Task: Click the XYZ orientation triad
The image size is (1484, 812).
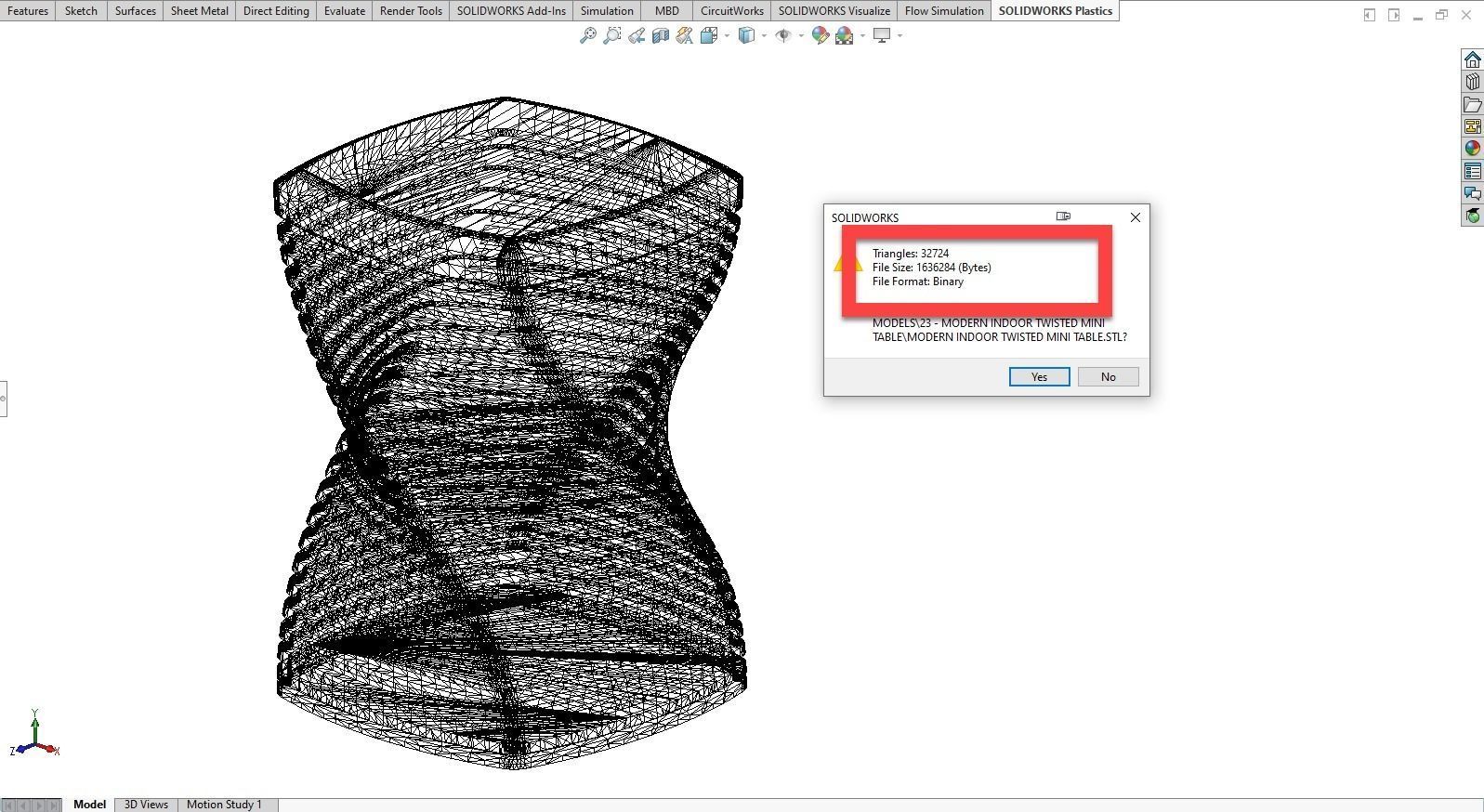Action: click(34, 734)
